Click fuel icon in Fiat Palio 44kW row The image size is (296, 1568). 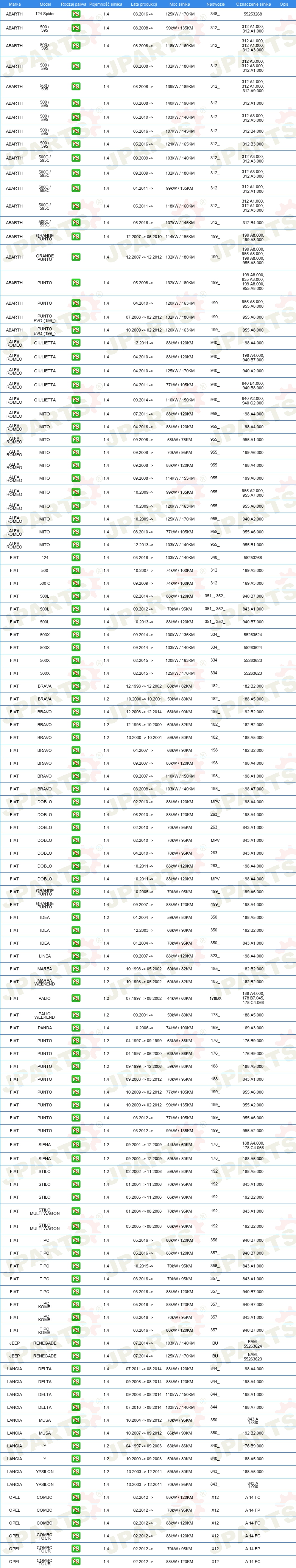pyautogui.click(x=76, y=998)
